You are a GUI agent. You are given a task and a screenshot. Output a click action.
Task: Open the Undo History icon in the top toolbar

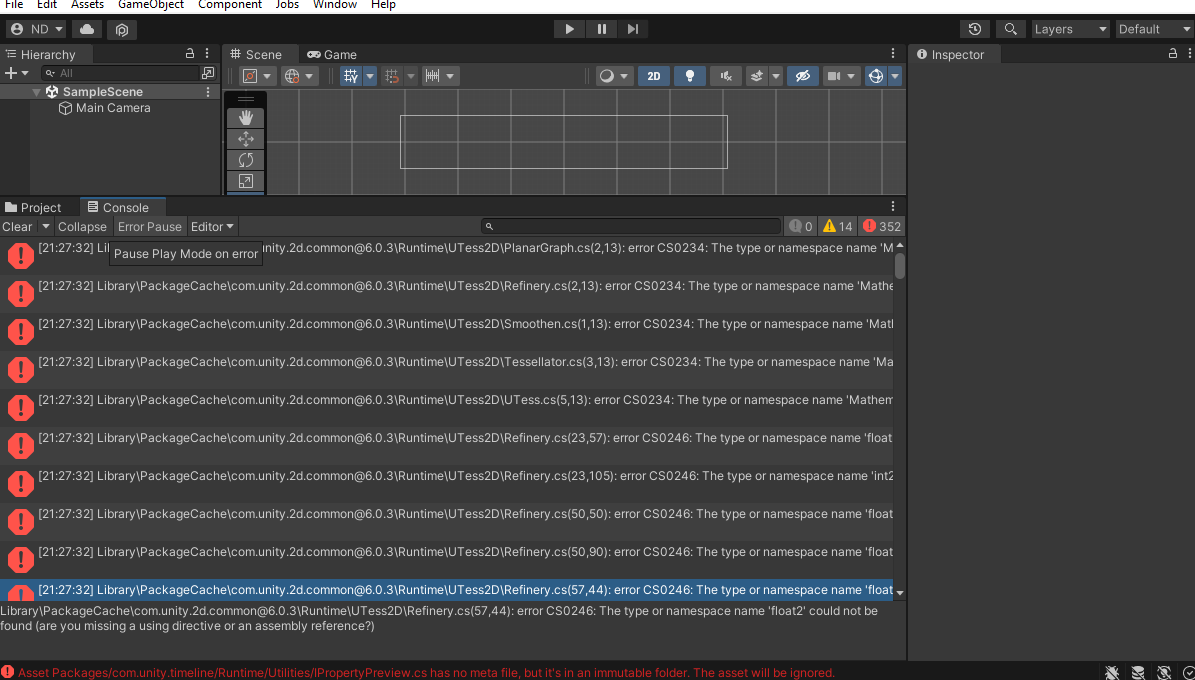click(x=975, y=29)
